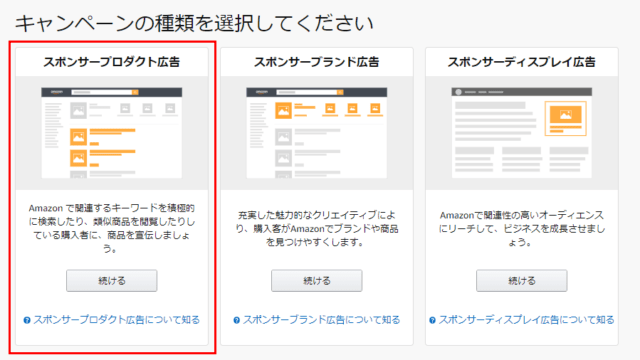Click the スポンサープロダクト広告 card title
640x360 pixels.
click(x=111, y=62)
